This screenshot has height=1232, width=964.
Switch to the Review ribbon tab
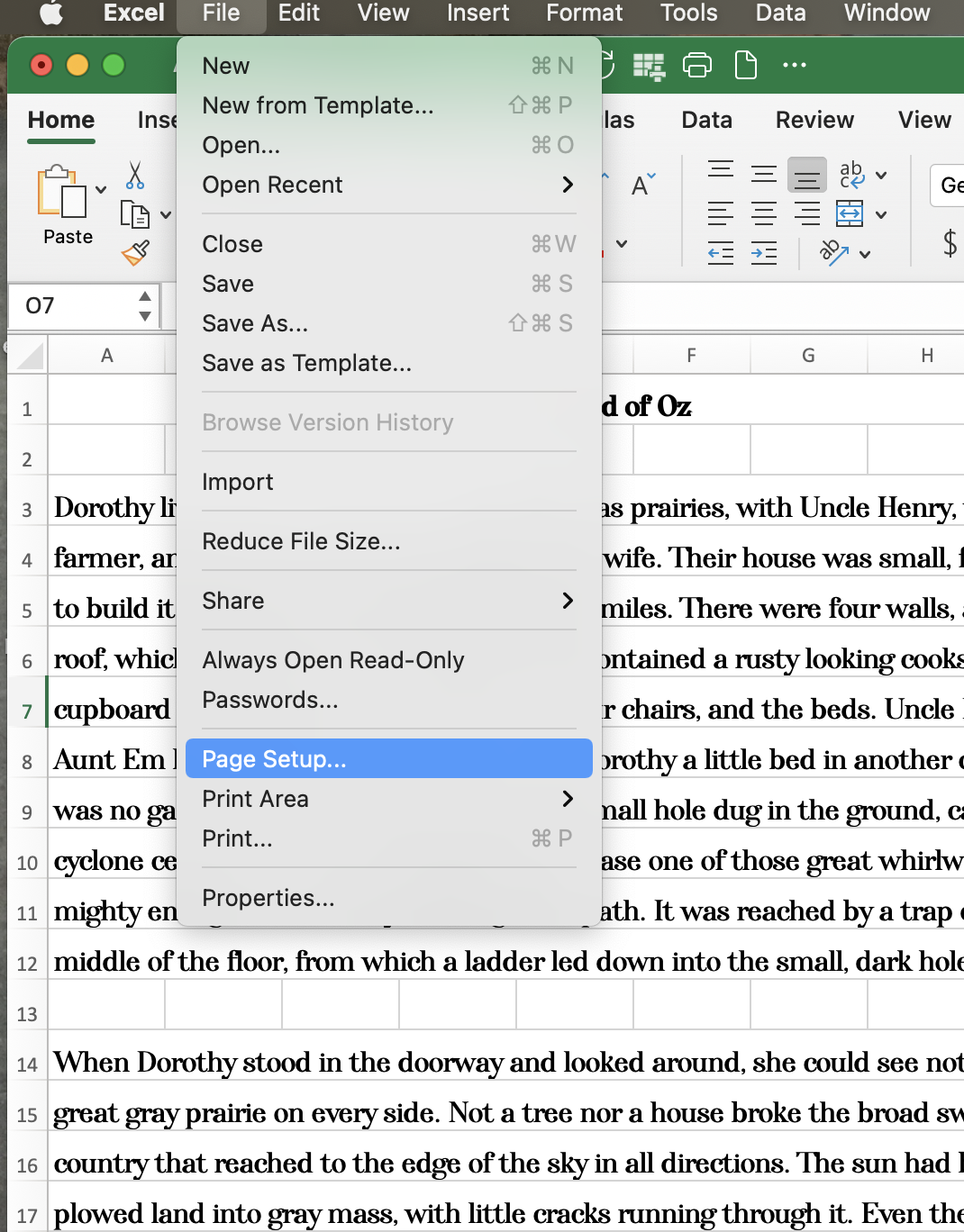(x=815, y=120)
